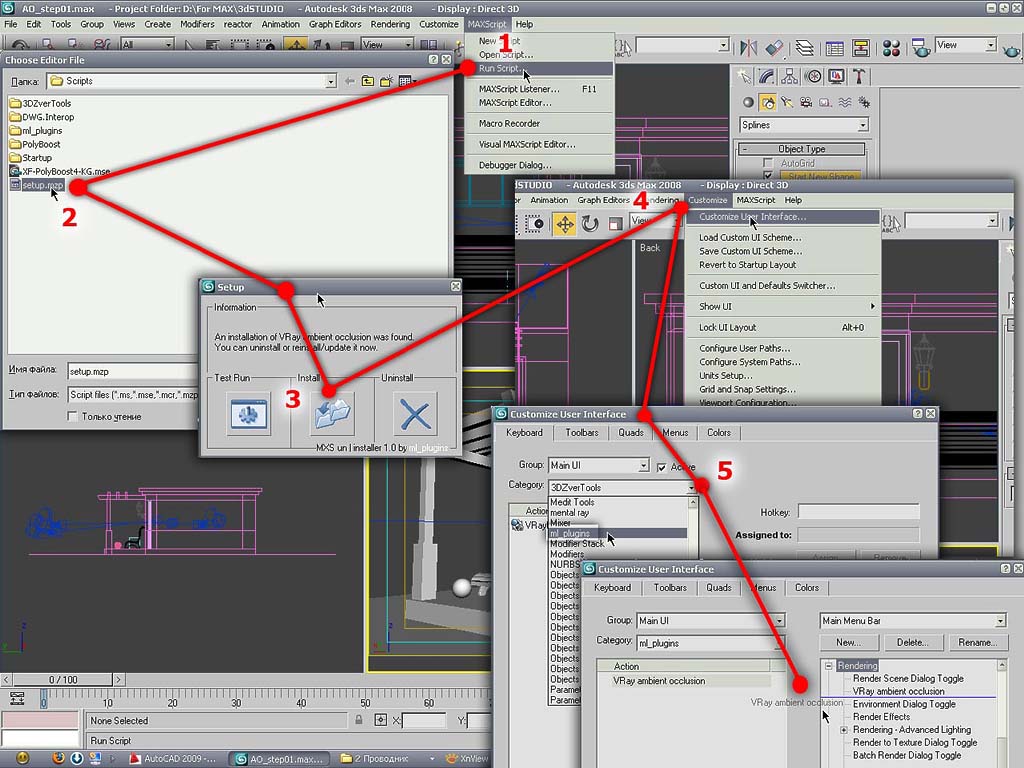This screenshot has height=768, width=1024.
Task: Click the Rename... button
Action: click(x=976, y=643)
